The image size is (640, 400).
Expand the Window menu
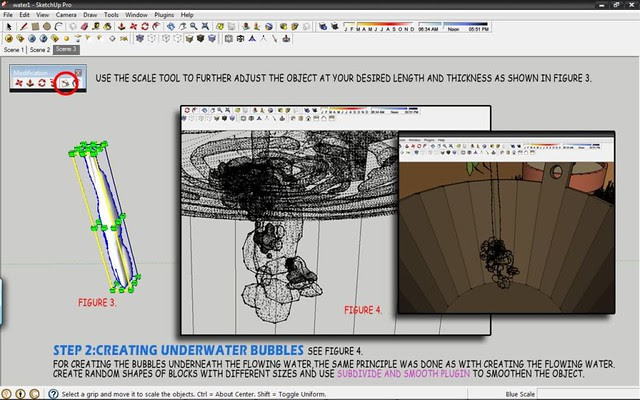click(x=137, y=16)
